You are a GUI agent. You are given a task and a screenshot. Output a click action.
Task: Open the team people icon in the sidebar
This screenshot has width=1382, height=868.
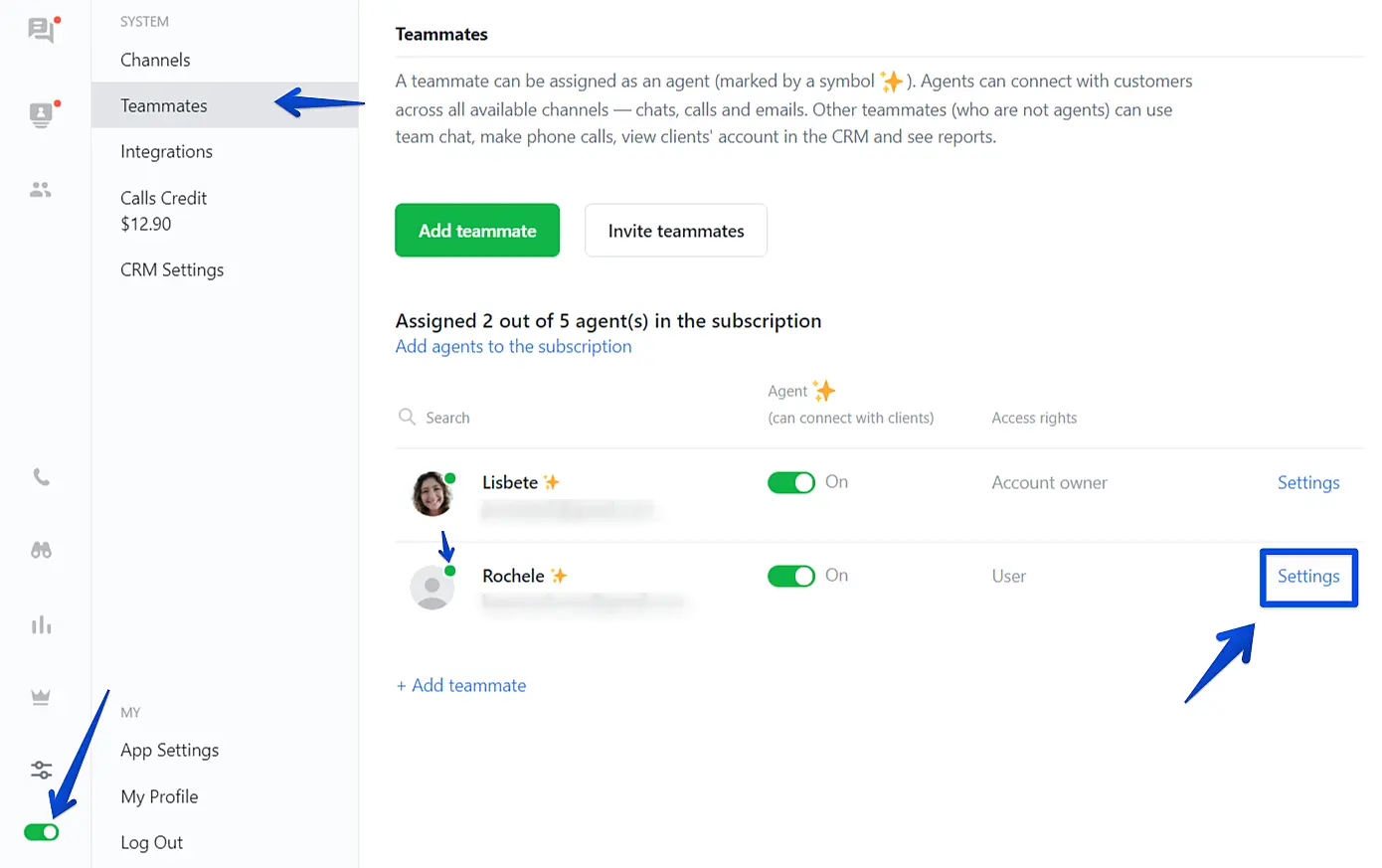pos(41,189)
